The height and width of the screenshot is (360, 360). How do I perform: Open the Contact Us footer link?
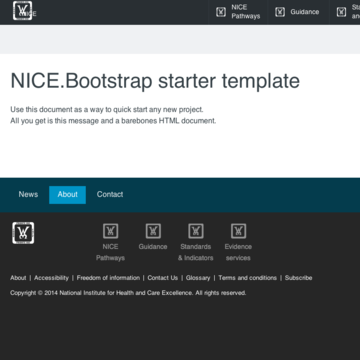[x=163, y=278]
